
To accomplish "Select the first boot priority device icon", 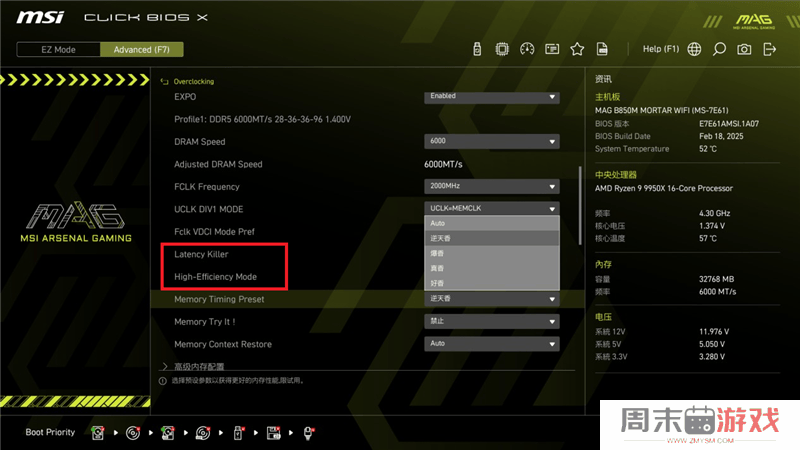I will 98,433.
